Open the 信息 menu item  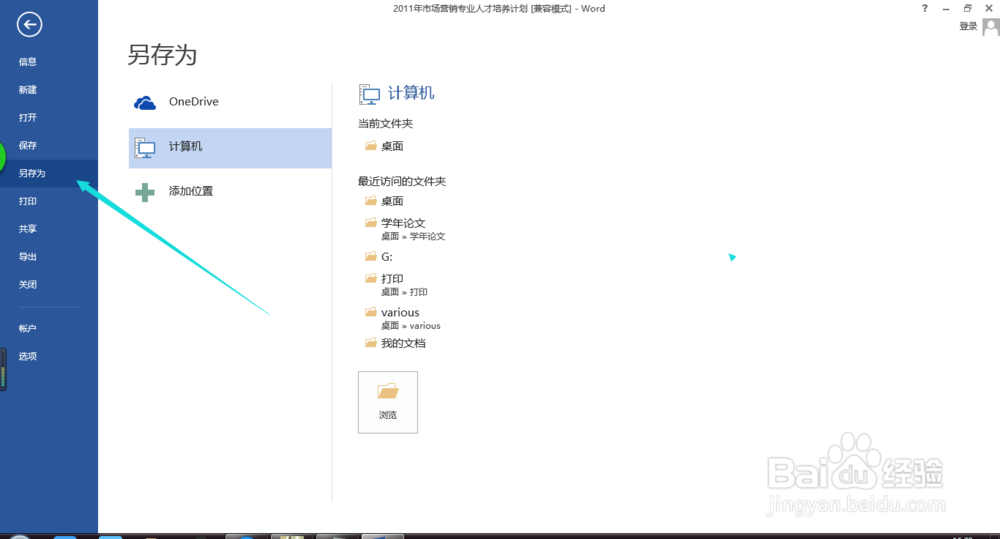coord(27,62)
